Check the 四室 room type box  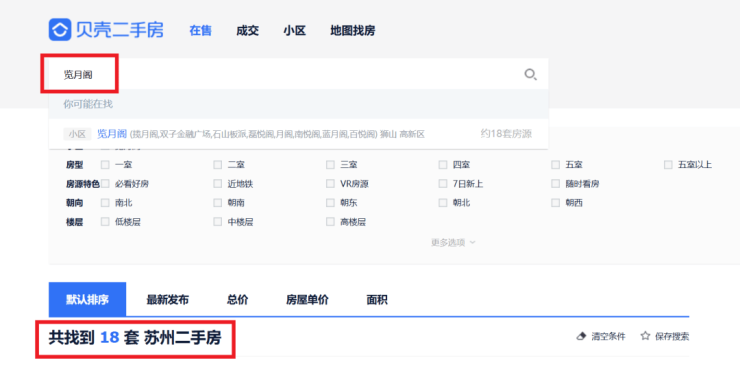tap(443, 165)
